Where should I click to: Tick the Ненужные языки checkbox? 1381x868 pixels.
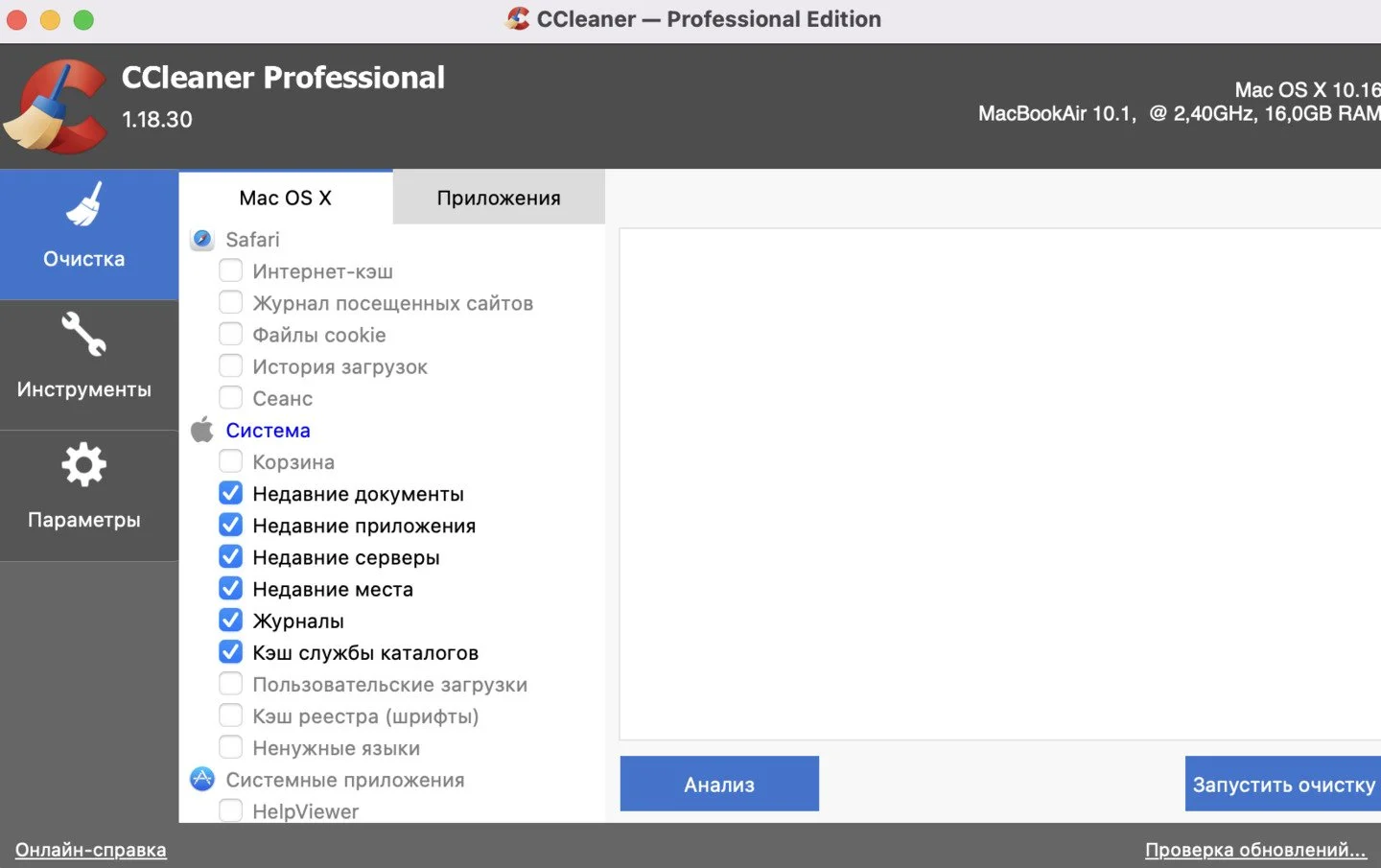[x=230, y=747]
